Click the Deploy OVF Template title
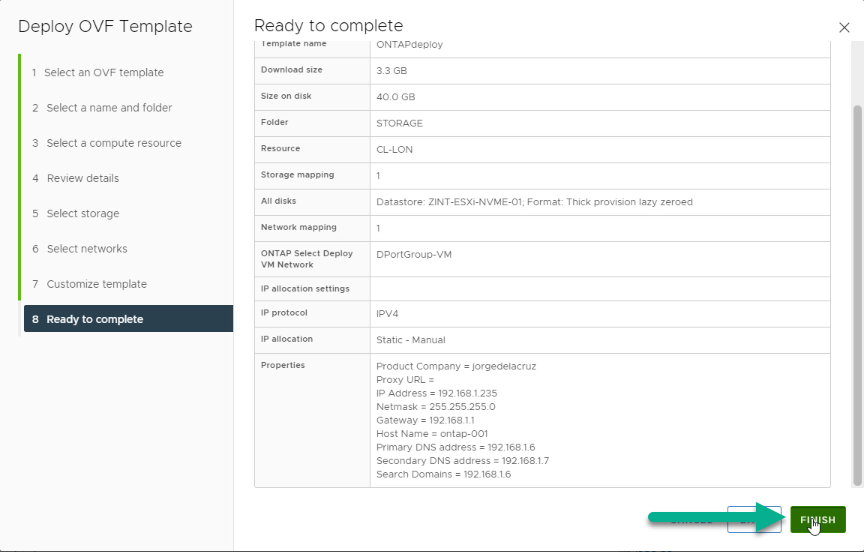864x552 pixels. (x=105, y=26)
